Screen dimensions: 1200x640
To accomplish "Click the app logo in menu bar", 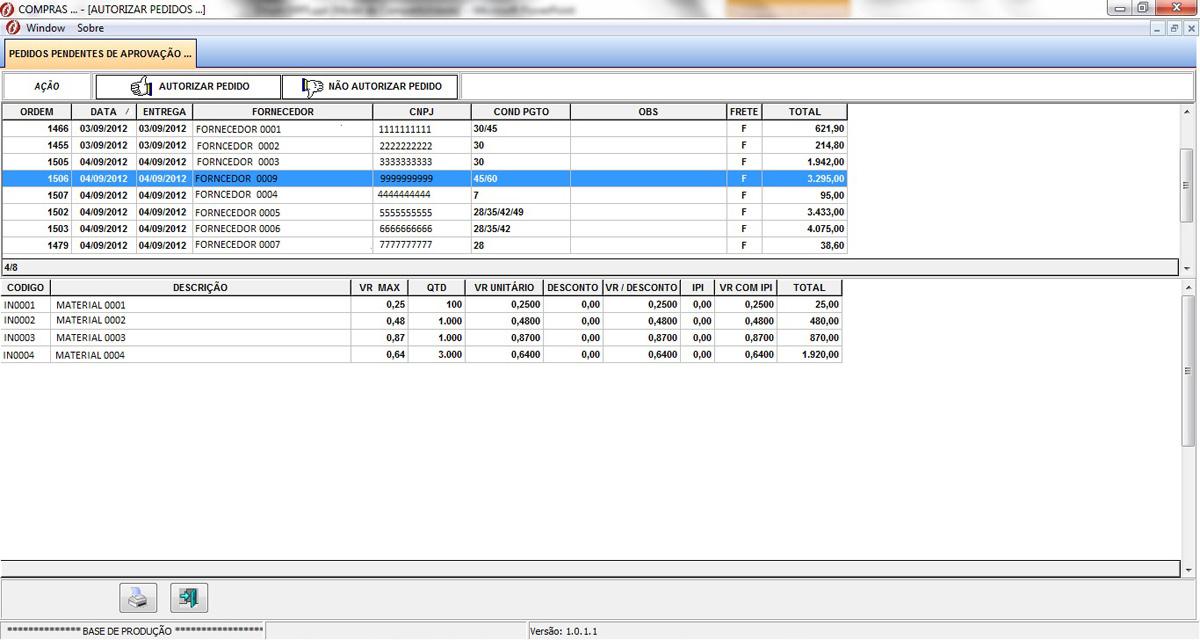I will 12,28.
